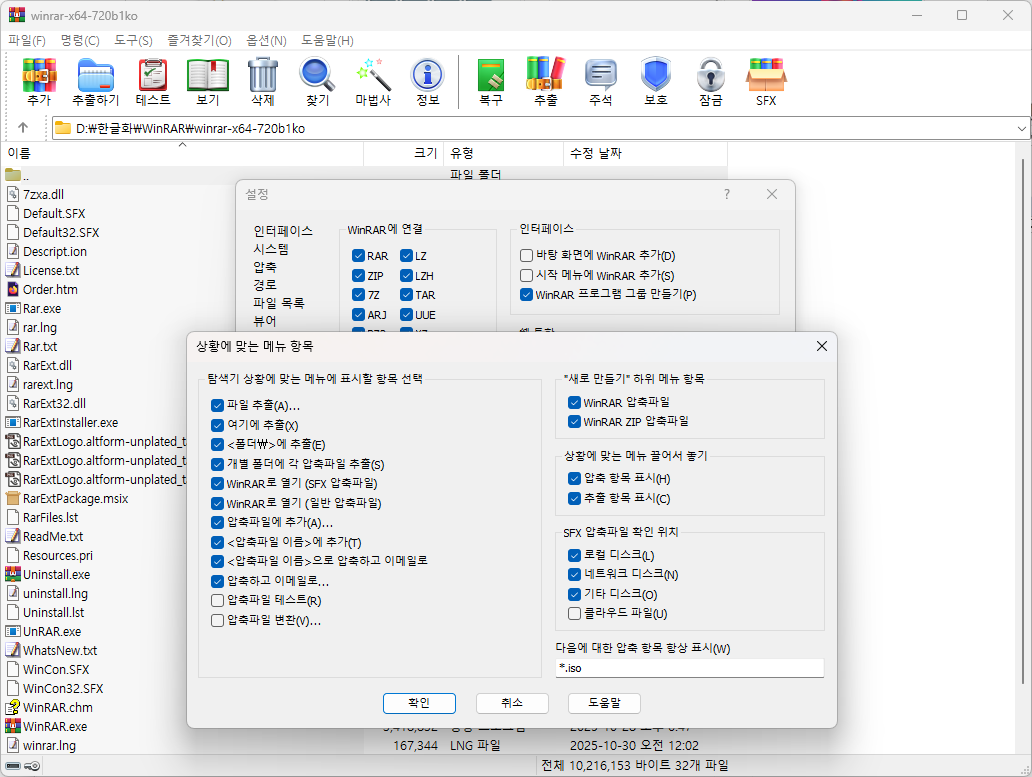Toggle WinRAR ZIP 압축파일 checkbox
Screen dimensions: 1032x777
(x=574, y=422)
